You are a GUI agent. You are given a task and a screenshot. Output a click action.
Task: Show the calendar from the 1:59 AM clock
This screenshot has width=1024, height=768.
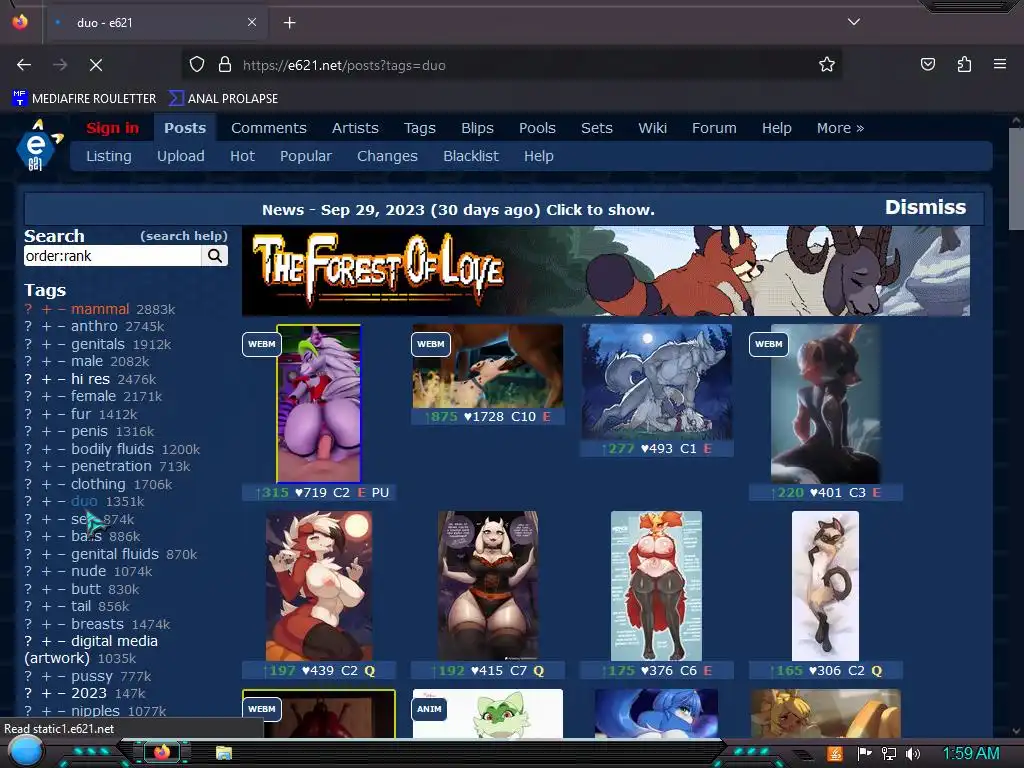pos(970,754)
